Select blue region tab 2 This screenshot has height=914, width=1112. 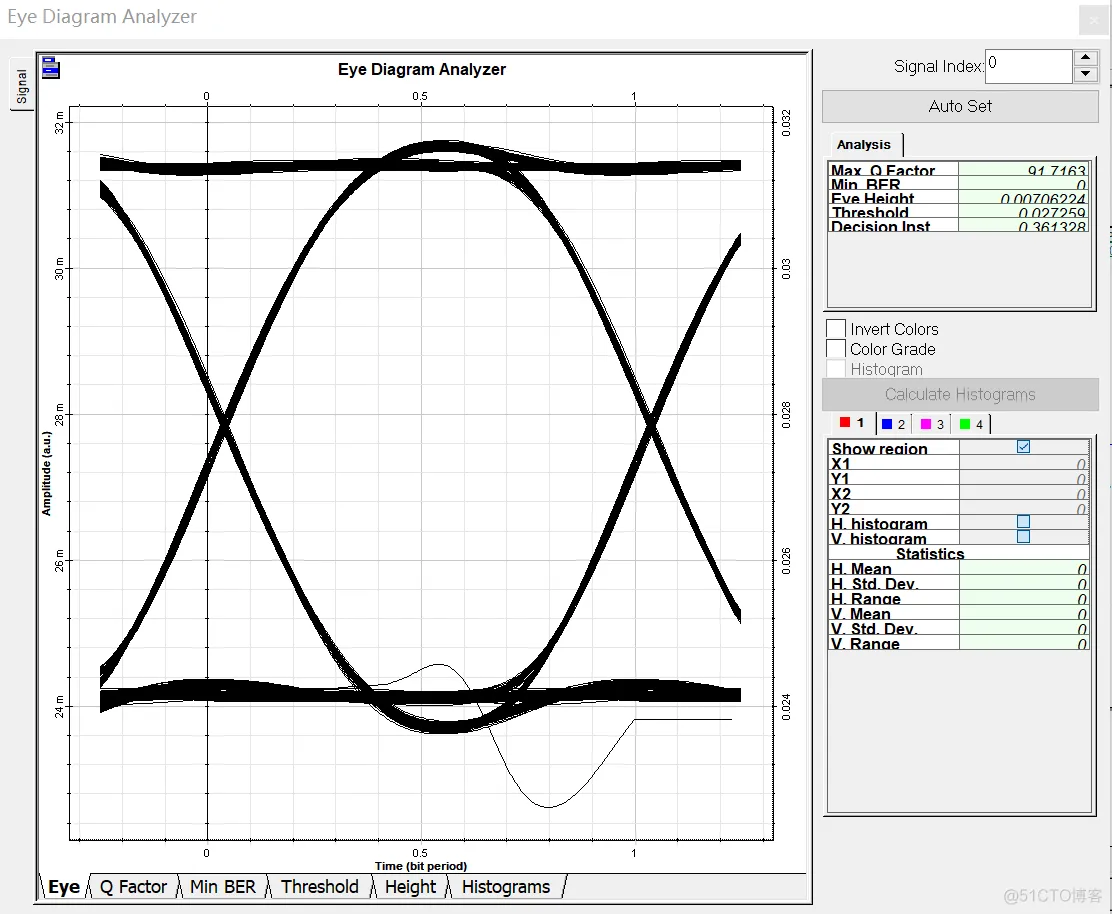pos(894,424)
